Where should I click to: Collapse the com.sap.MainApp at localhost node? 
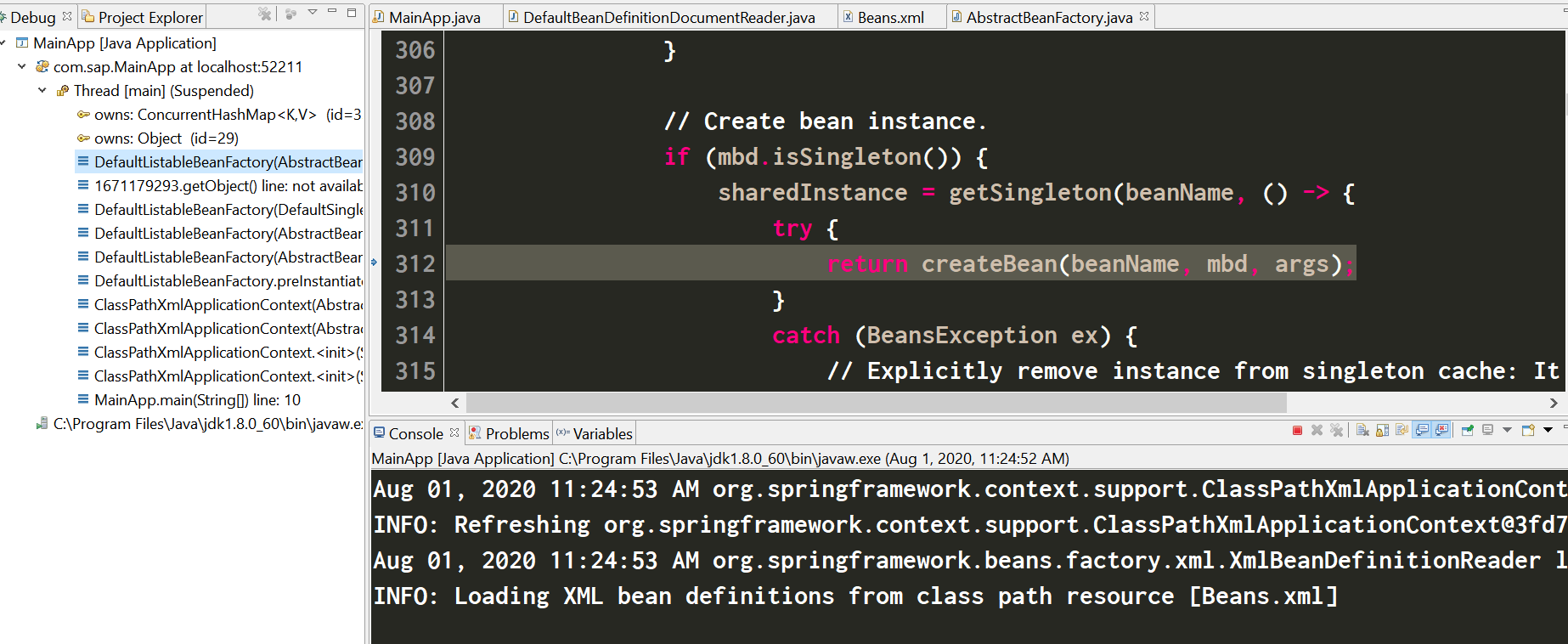click(x=22, y=66)
